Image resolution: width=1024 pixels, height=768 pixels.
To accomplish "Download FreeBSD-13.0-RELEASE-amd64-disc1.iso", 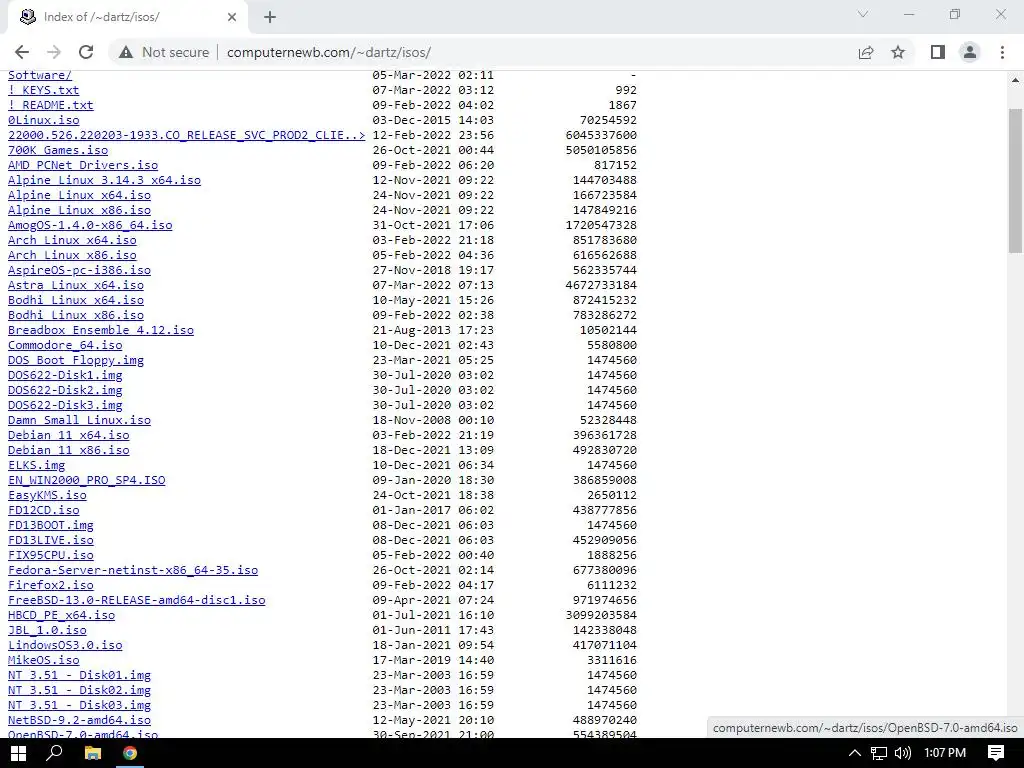I will [136, 601].
